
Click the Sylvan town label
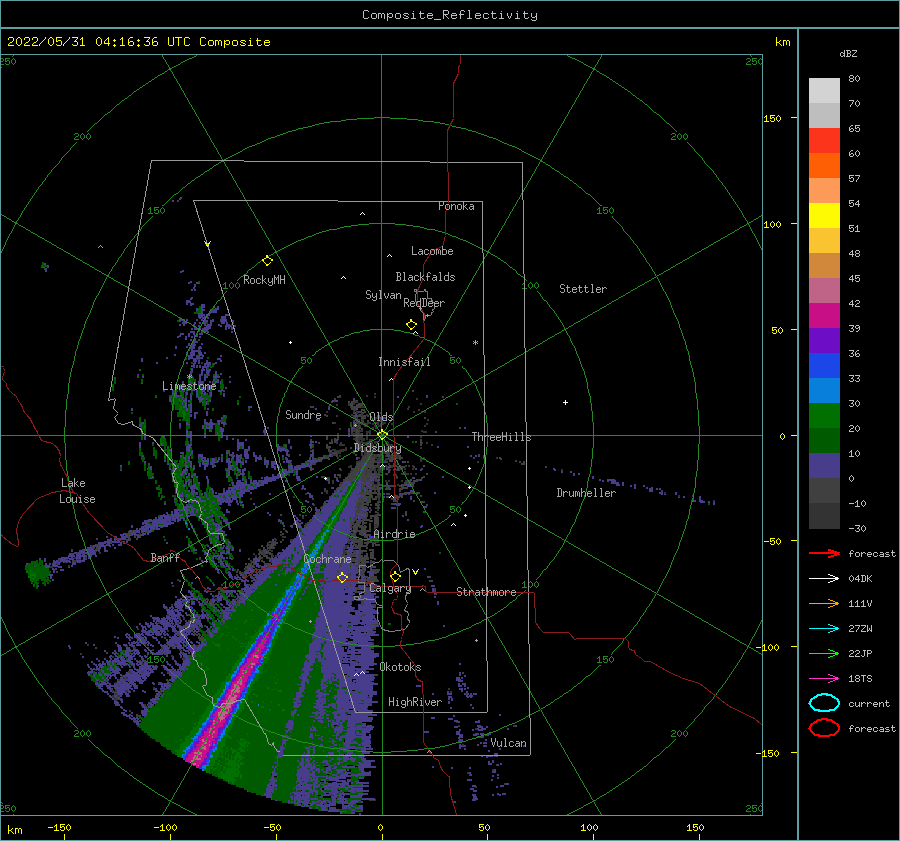[x=383, y=295]
